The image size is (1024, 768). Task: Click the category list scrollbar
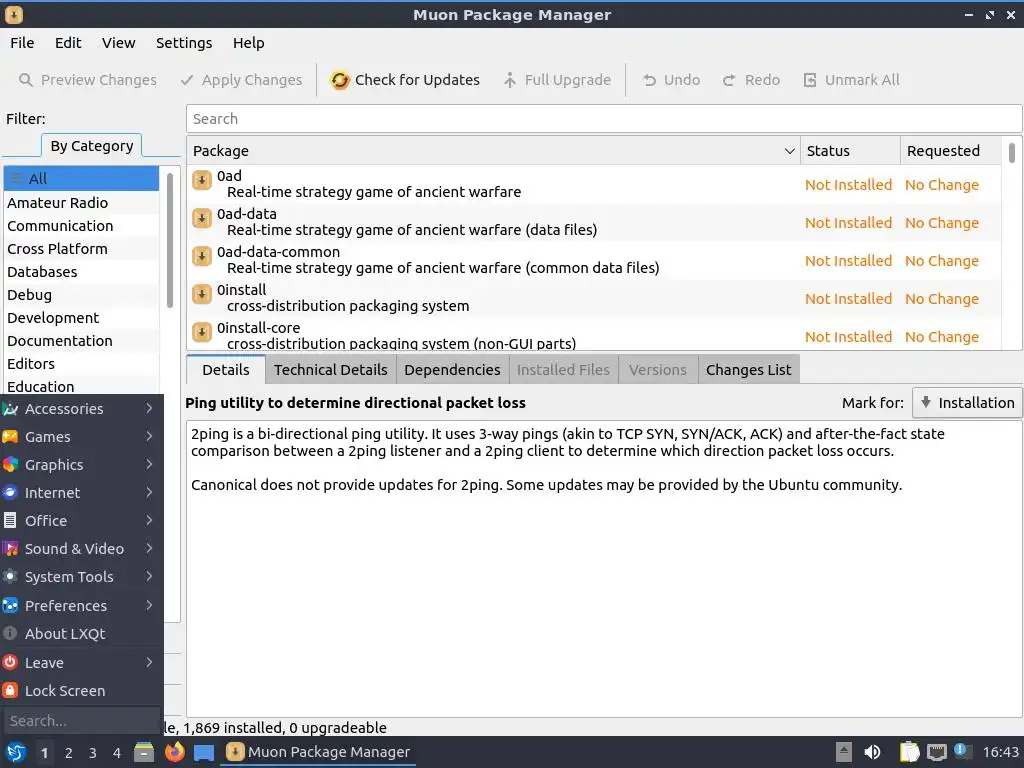point(170,240)
